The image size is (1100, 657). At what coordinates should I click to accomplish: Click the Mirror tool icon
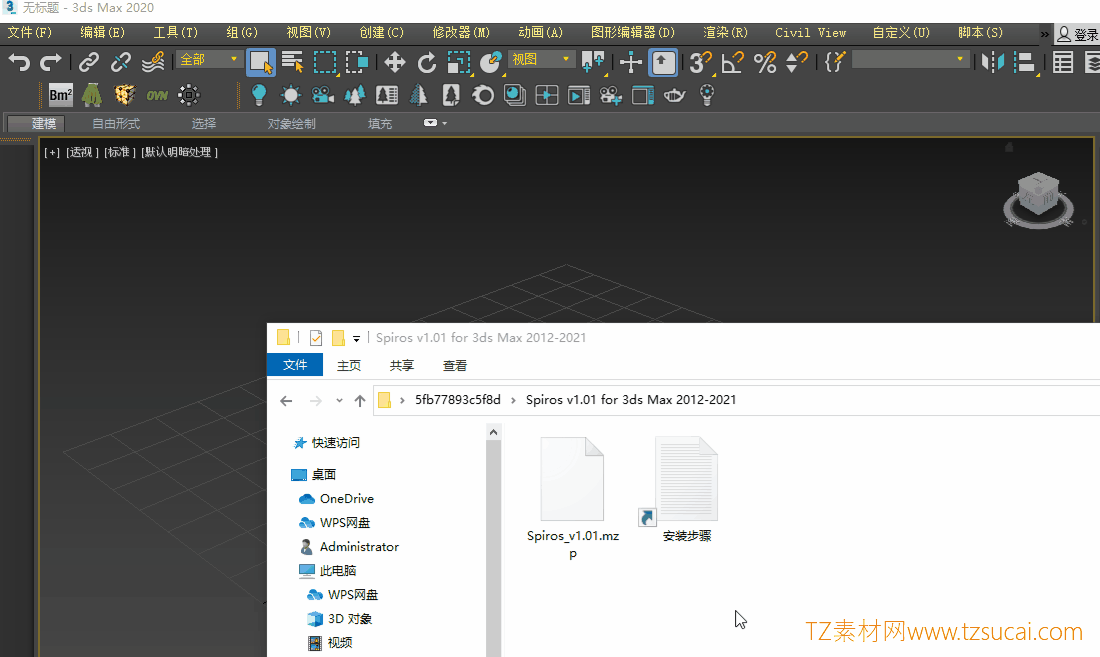coord(993,62)
